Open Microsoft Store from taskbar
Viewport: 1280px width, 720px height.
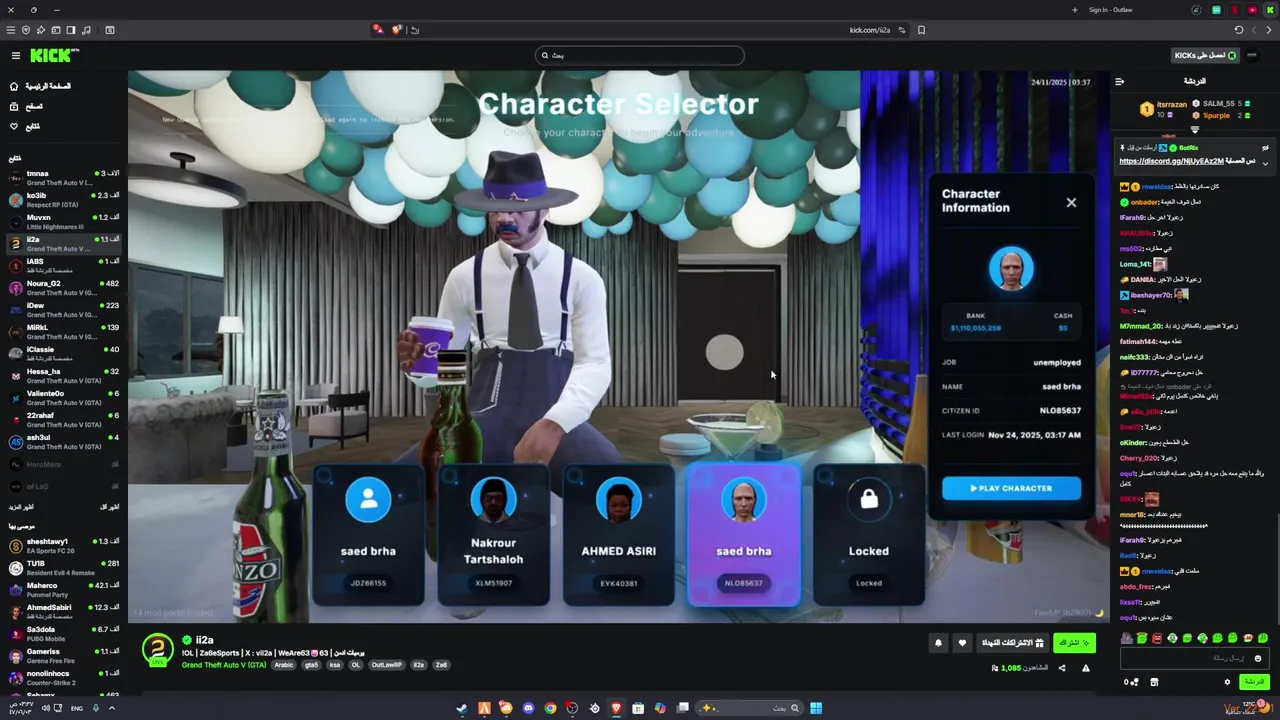tap(638, 708)
